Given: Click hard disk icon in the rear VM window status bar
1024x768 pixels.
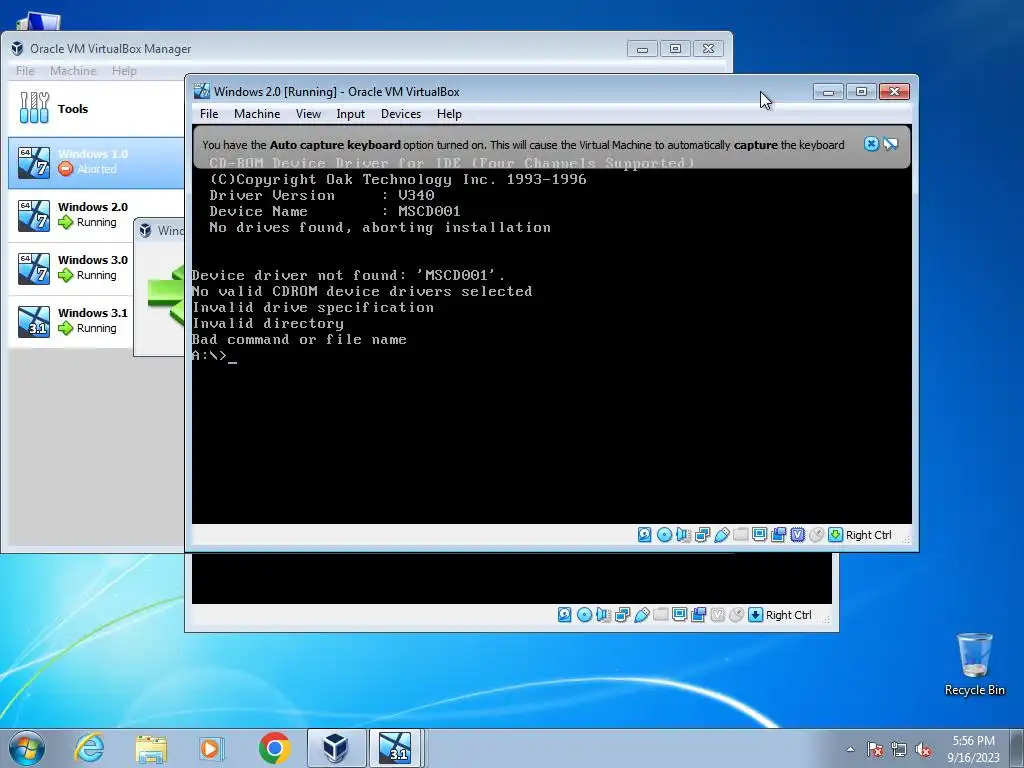Looking at the screenshot, I should pyautogui.click(x=565, y=615).
